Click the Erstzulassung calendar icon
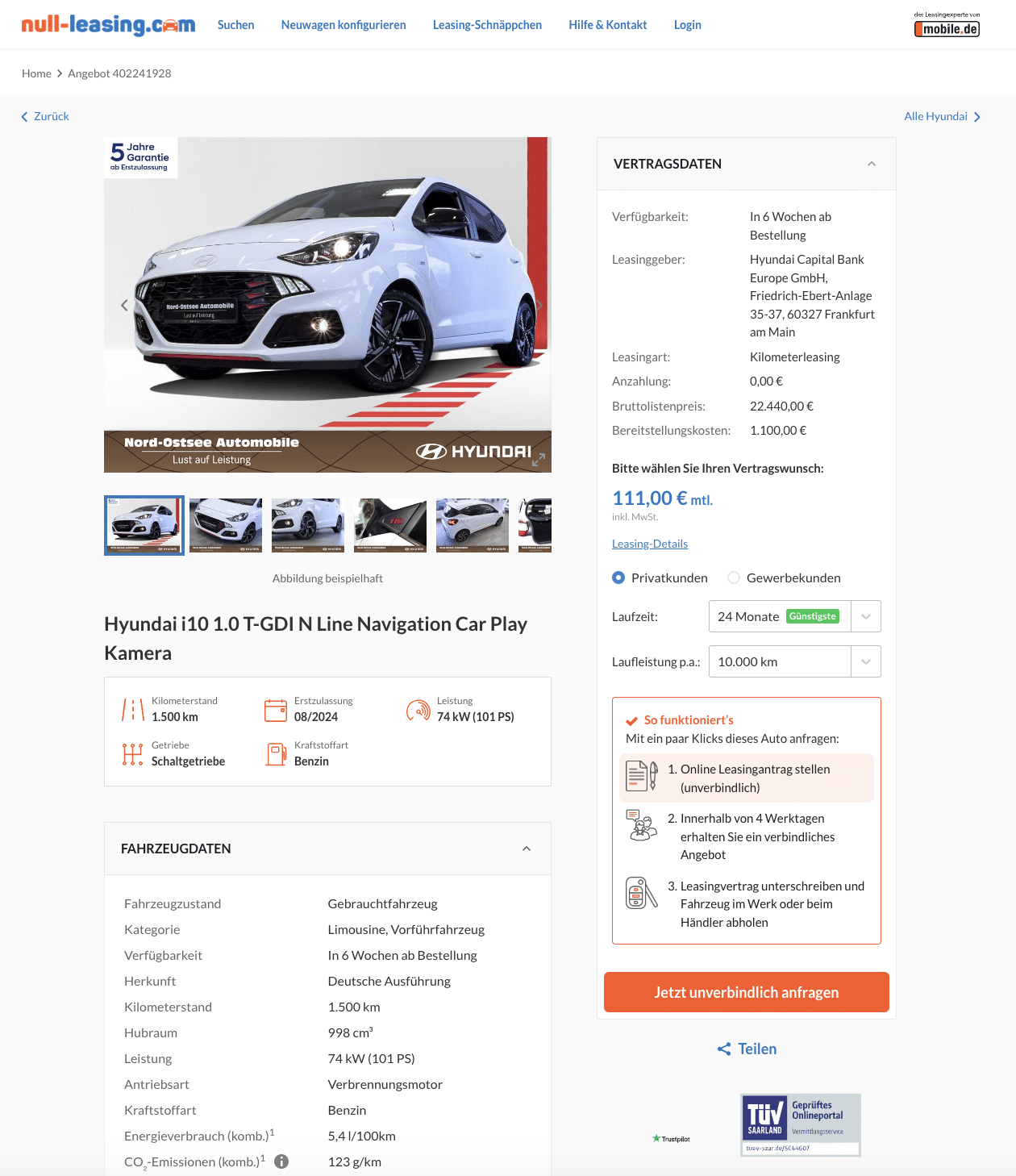 (x=276, y=710)
